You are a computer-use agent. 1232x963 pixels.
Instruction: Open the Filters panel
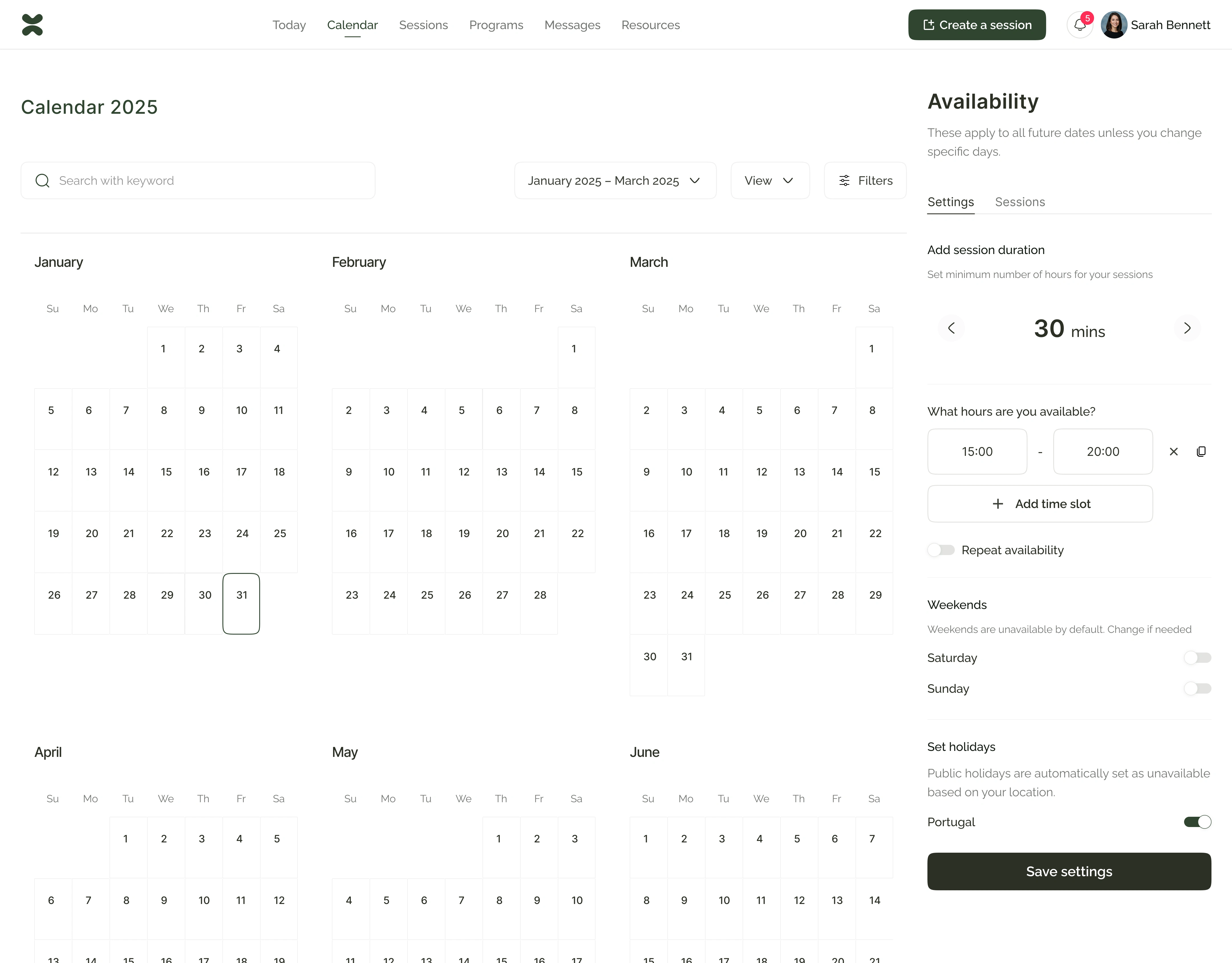point(865,180)
